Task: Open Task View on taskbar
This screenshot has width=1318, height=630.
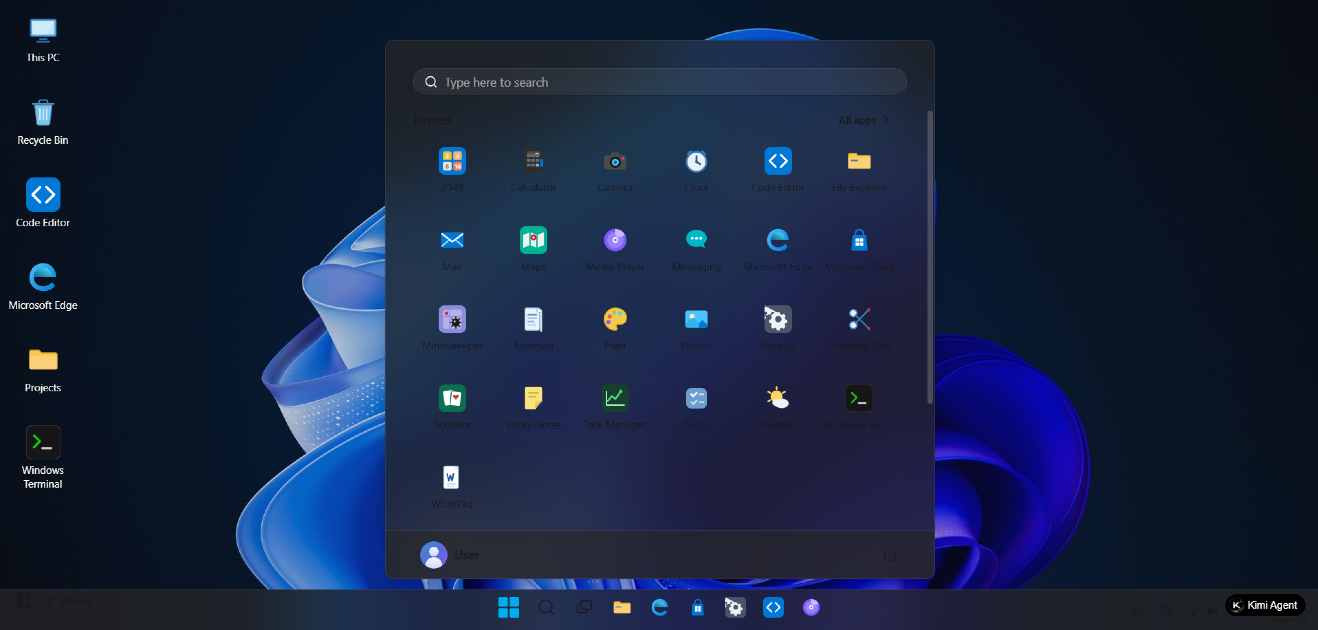Action: click(x=584, y=607)
